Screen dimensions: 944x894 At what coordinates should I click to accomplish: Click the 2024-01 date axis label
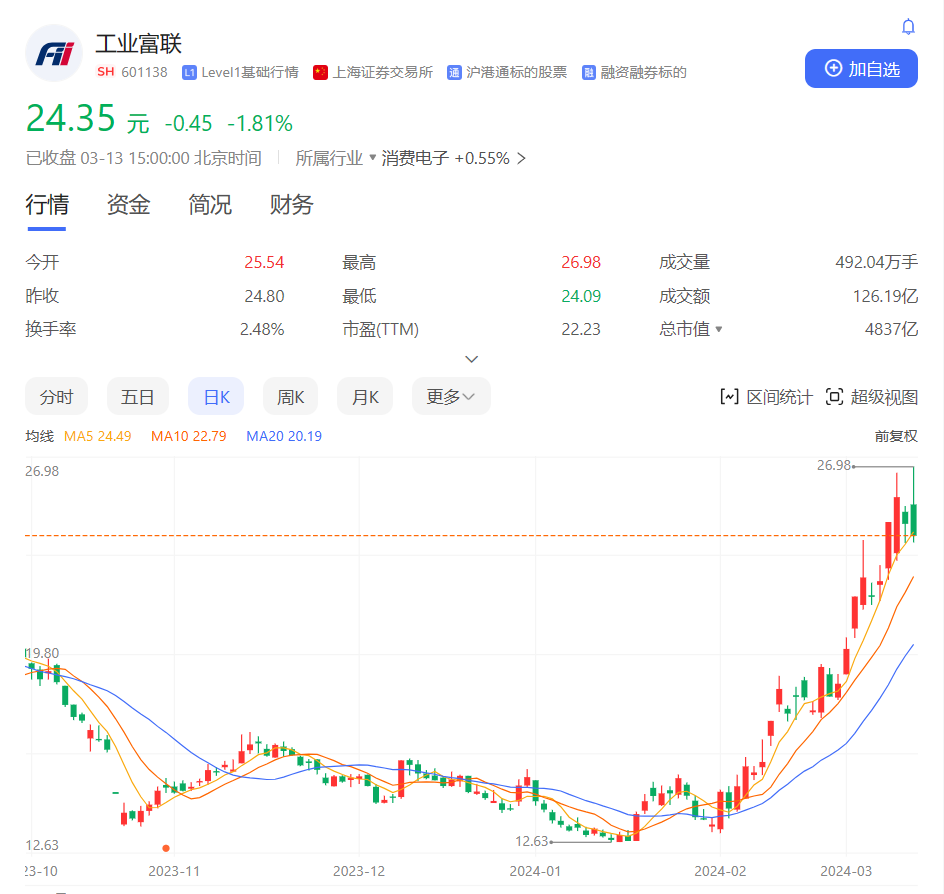coord(535,871)
